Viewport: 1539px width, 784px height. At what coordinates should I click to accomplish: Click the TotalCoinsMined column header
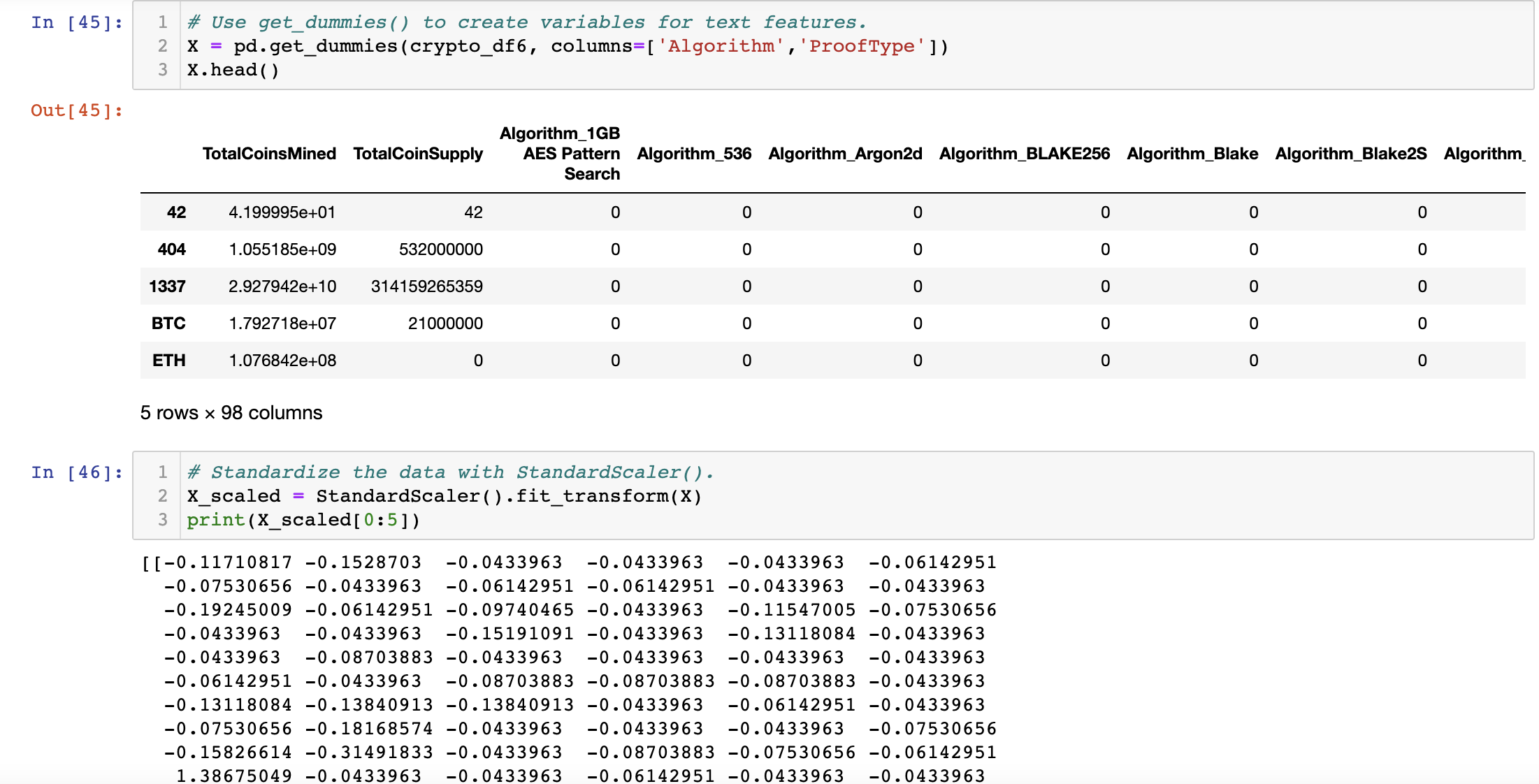coord(269,154)
